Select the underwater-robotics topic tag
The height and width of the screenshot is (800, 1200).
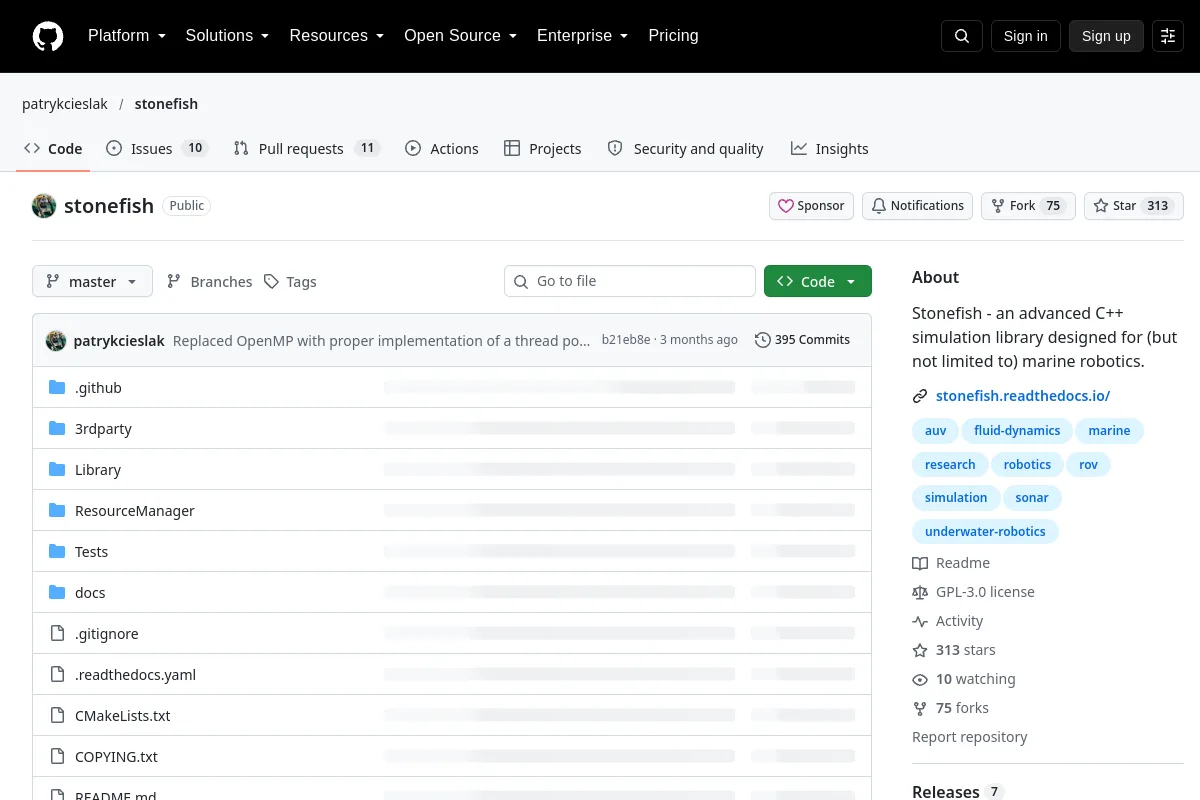click(985, 532)
